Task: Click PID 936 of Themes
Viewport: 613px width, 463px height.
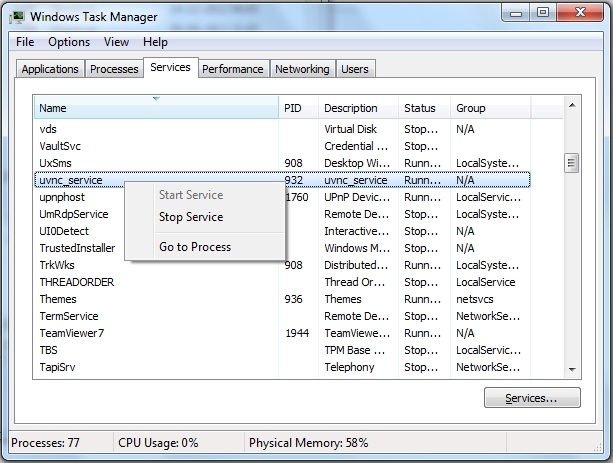Action: (x=294, y=299)
